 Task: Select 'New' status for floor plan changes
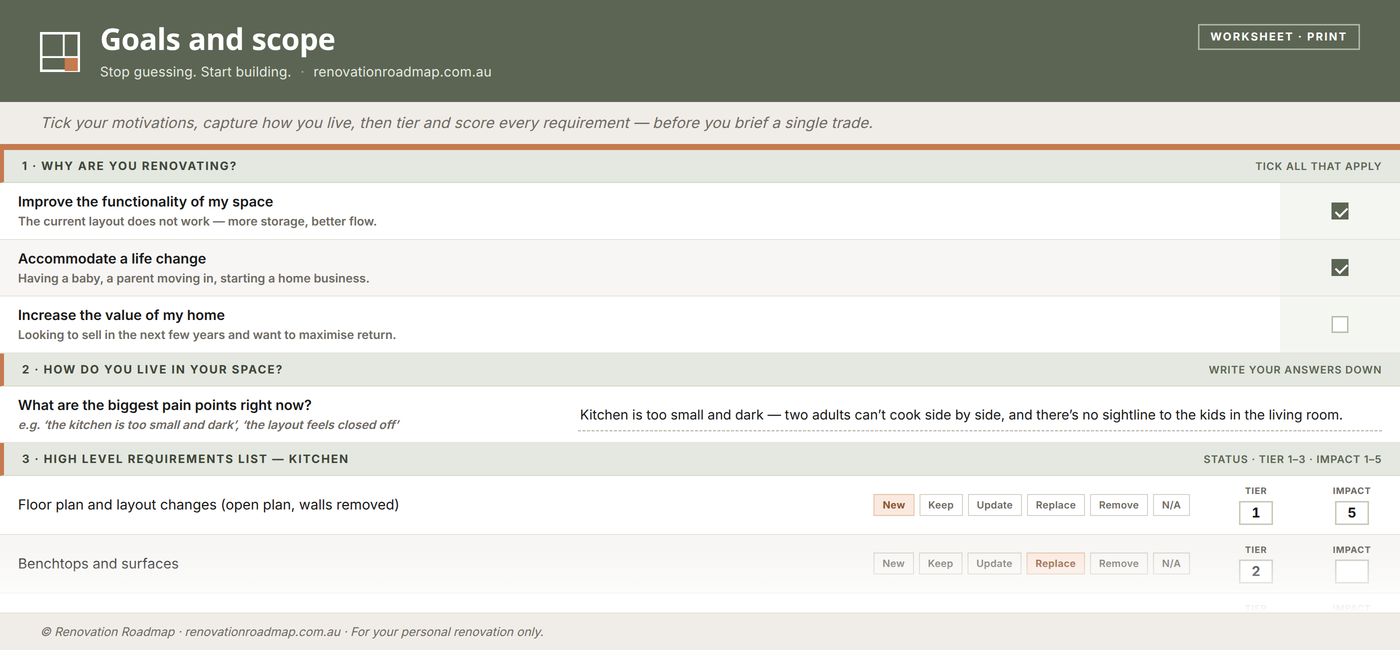coord(893,505)
